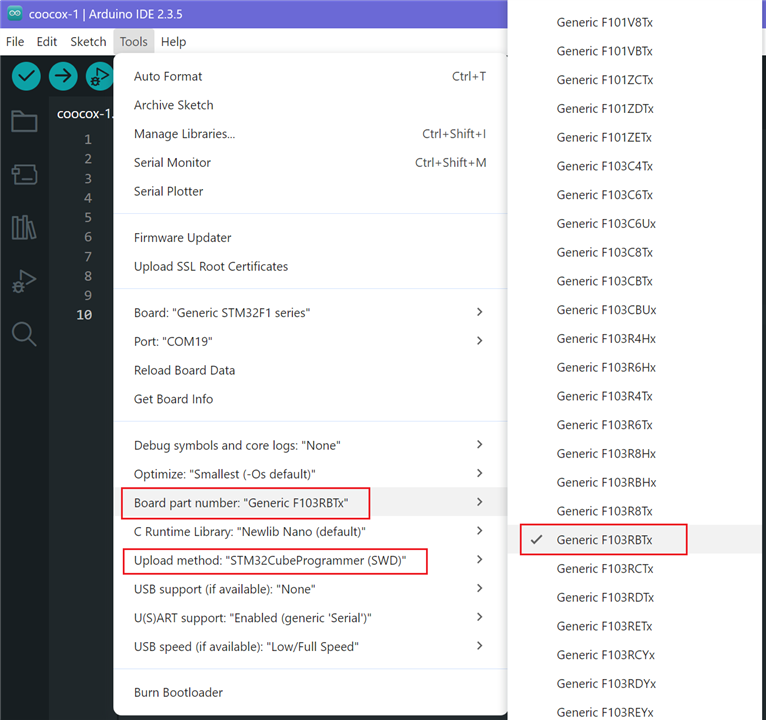This screenshot has width=766, height=720.
Task: Expand USB speed (if available) submenu
Action: pyautogui.click(x=310, y=647)
